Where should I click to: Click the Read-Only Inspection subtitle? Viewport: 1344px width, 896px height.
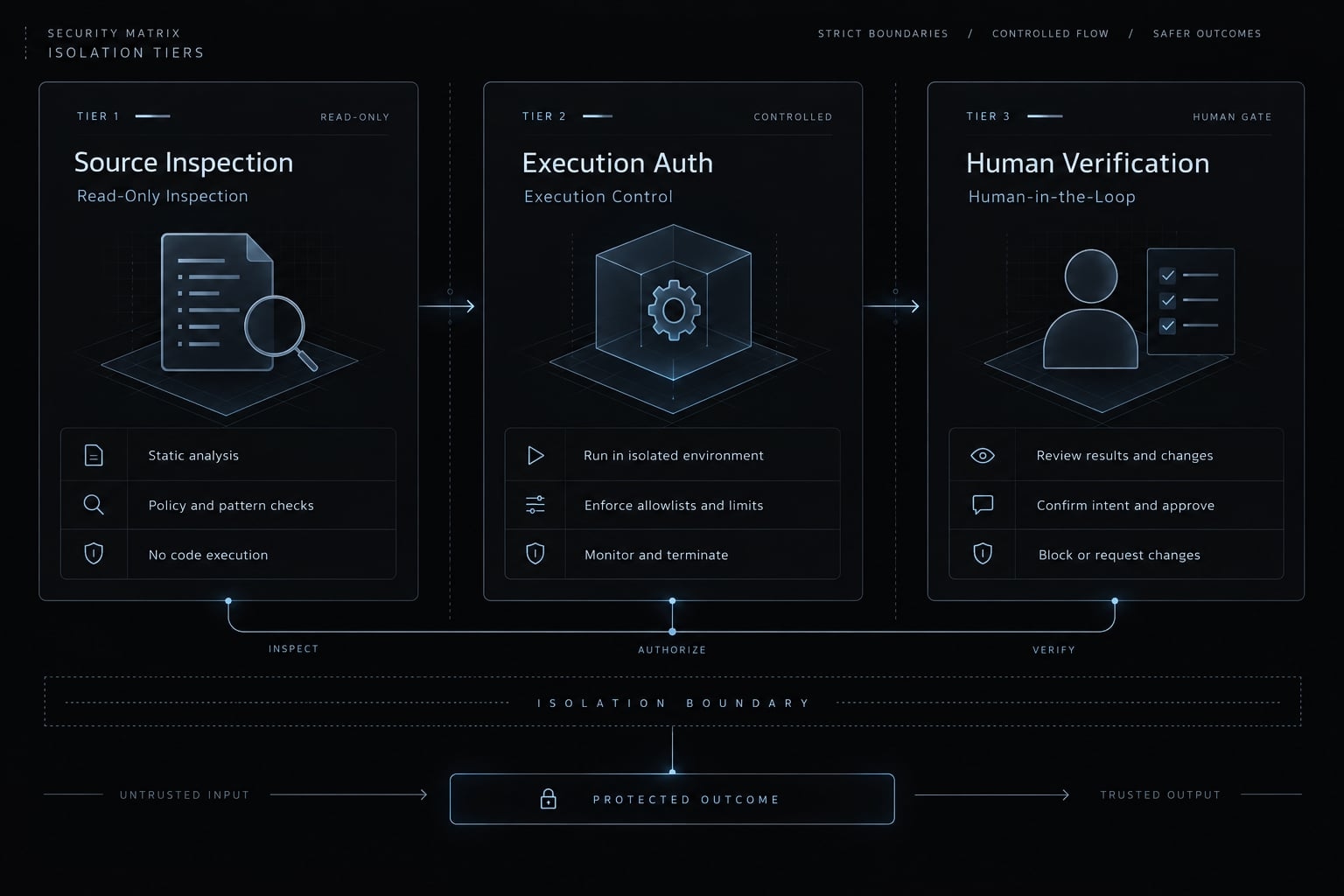tap(163, 196)
